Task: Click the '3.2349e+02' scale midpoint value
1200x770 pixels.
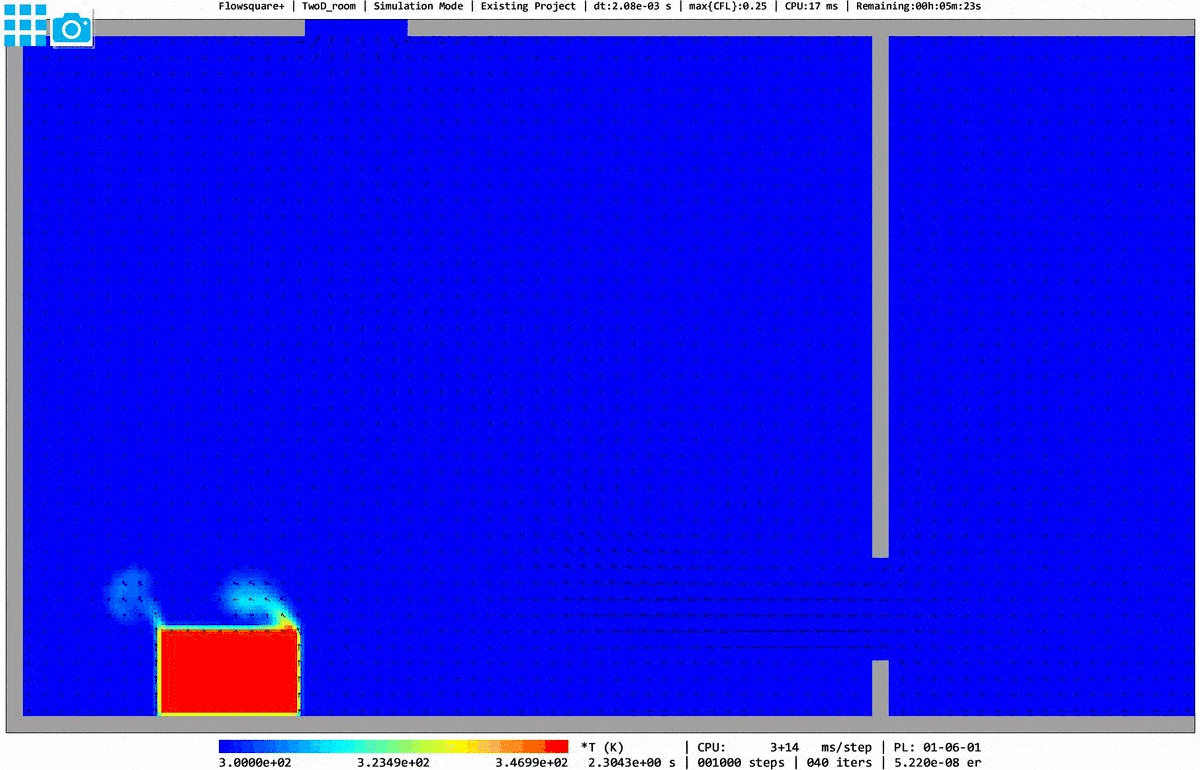Action: click(x=391, y=762)
